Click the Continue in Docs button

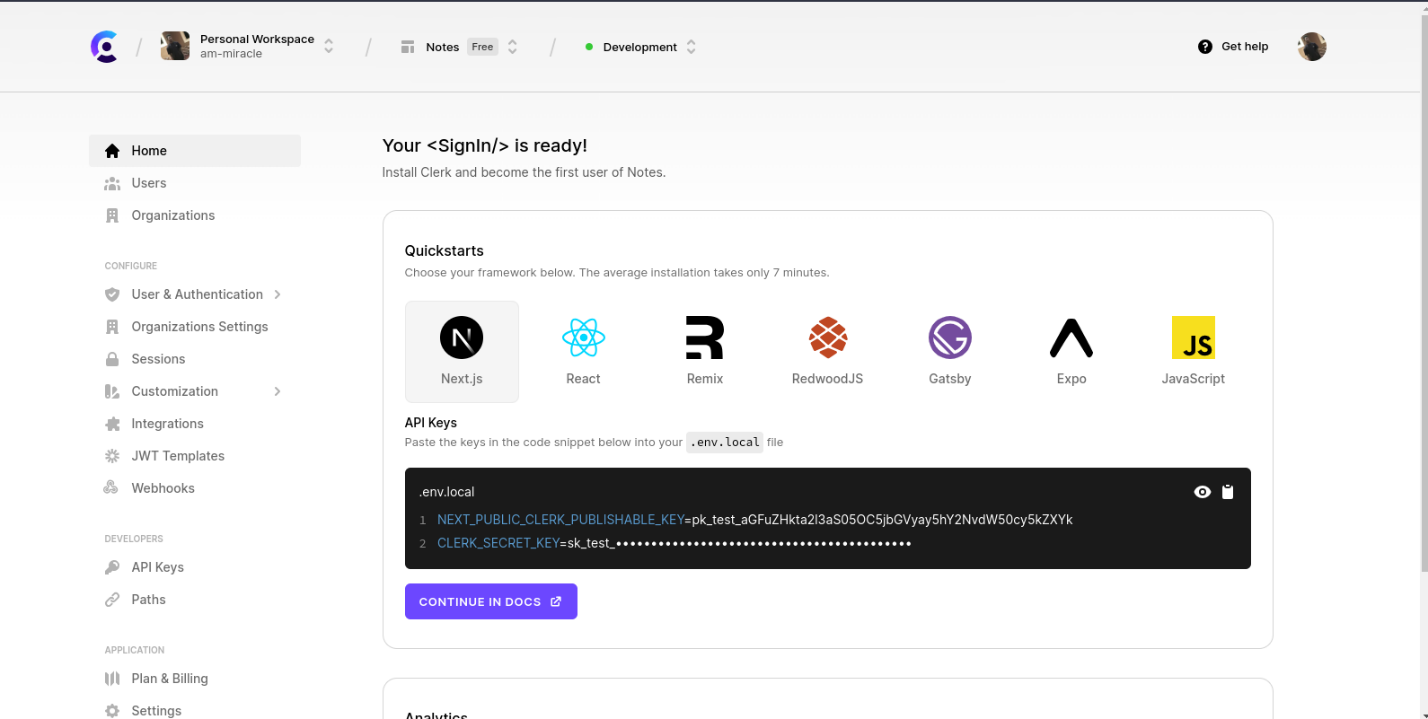coord(490,602)
